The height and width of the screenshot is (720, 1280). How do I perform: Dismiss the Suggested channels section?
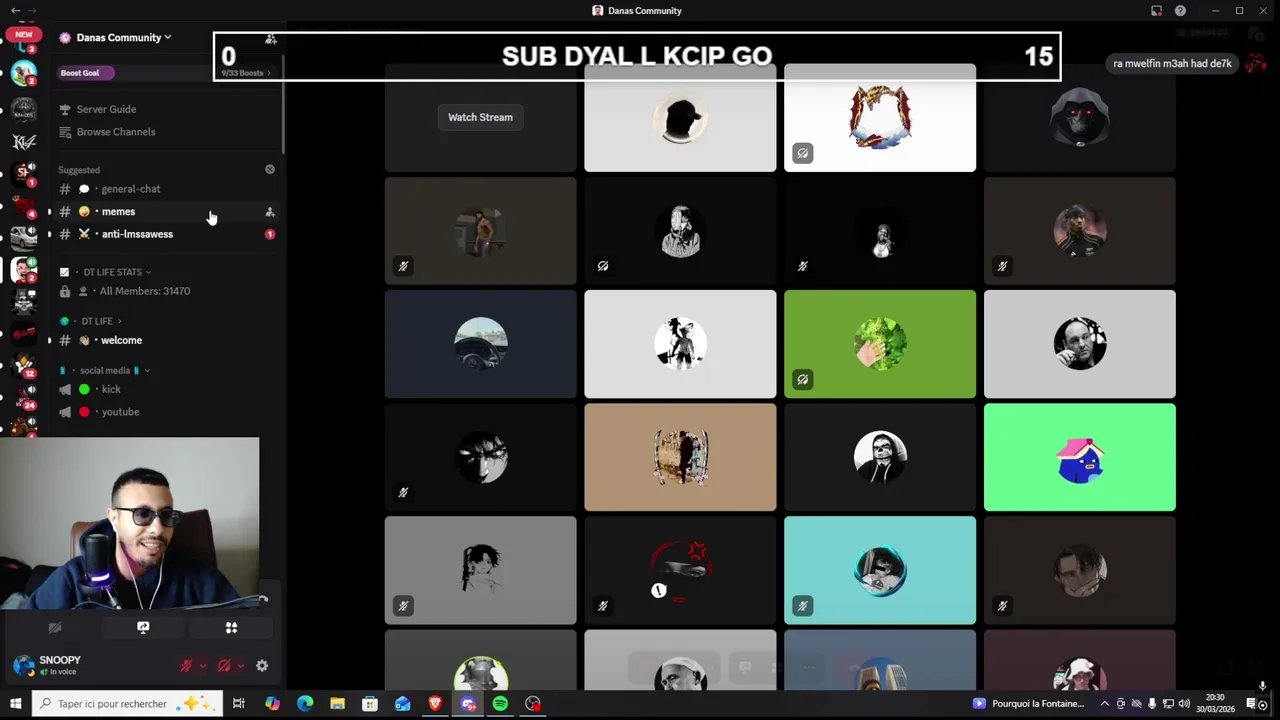(270, 170)
